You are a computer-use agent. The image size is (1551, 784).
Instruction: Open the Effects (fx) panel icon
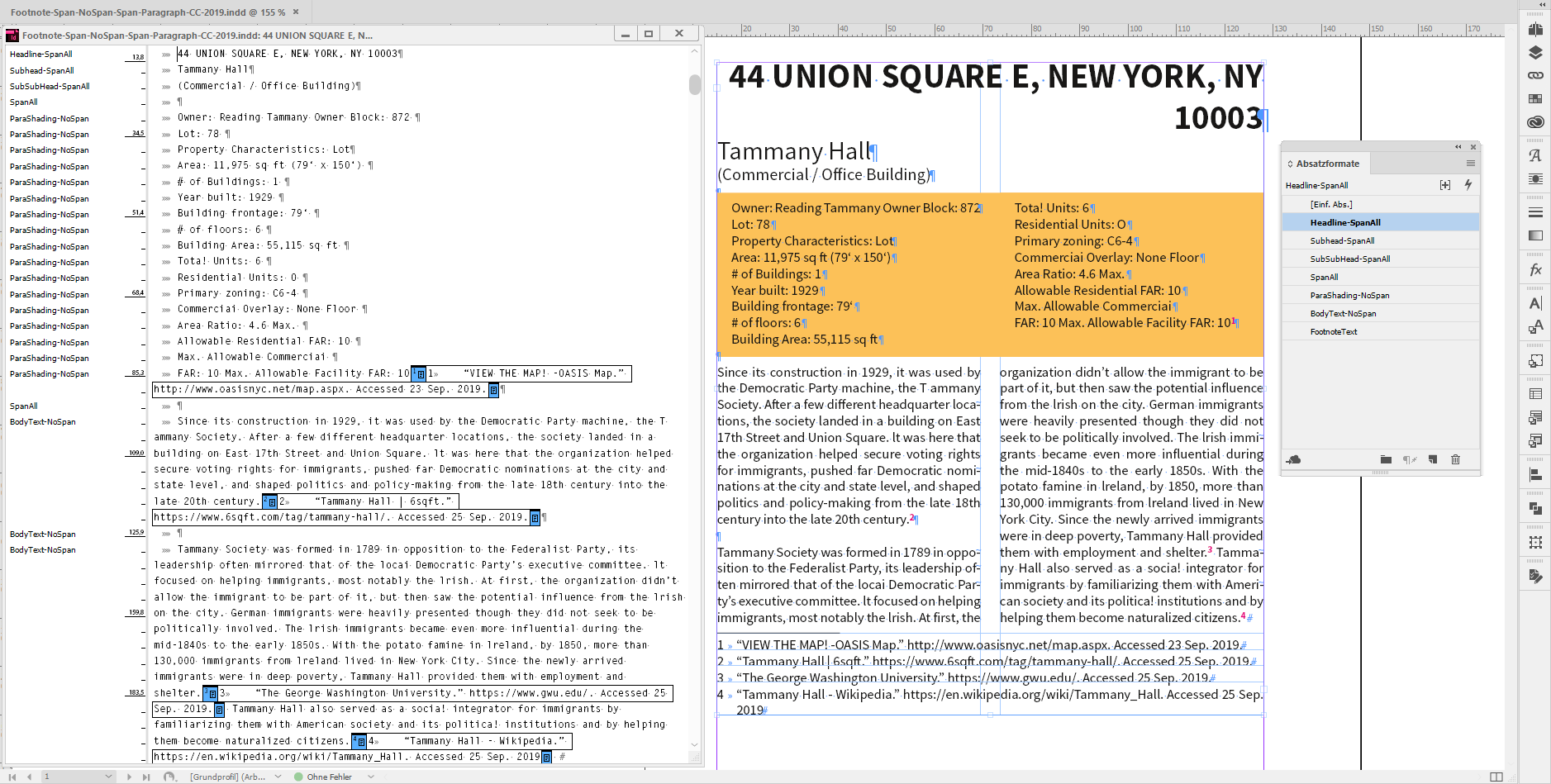(x=1535, y=269)
